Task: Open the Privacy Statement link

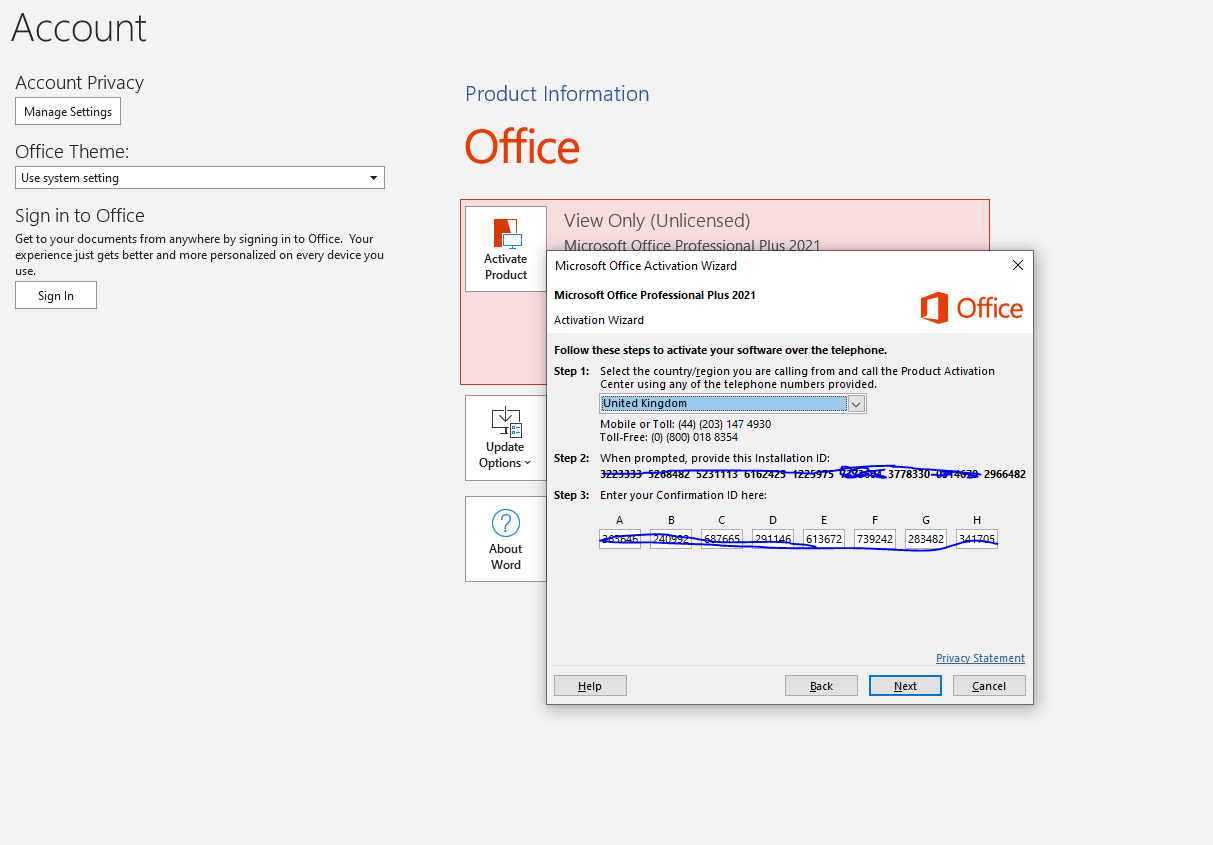Action: click(980, 658)
